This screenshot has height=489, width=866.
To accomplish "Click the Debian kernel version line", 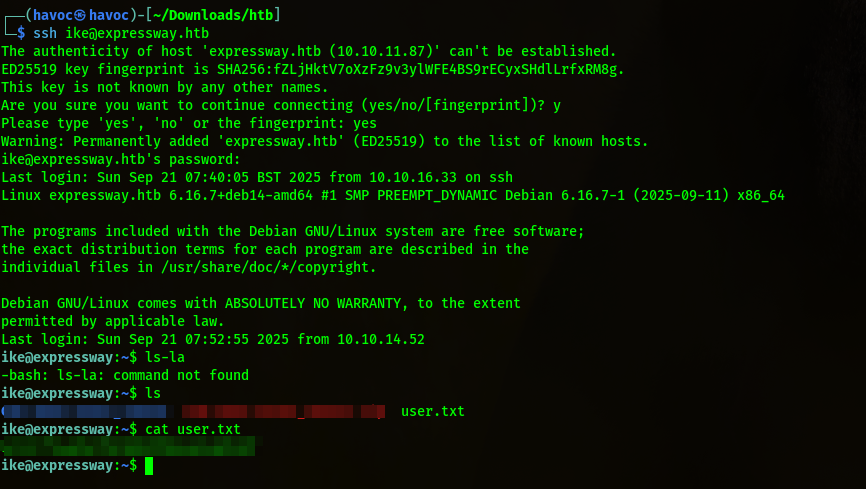I will click(x=392, y=195).
